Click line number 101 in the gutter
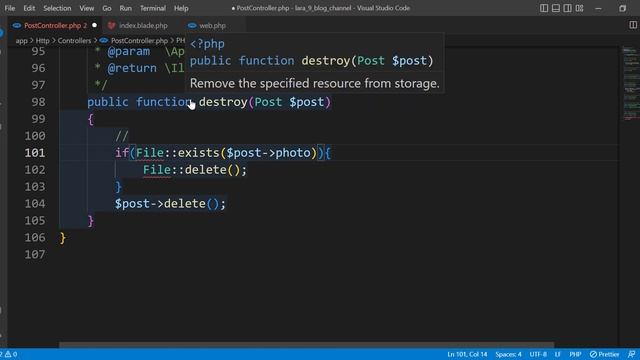 [x=35, y=153]
